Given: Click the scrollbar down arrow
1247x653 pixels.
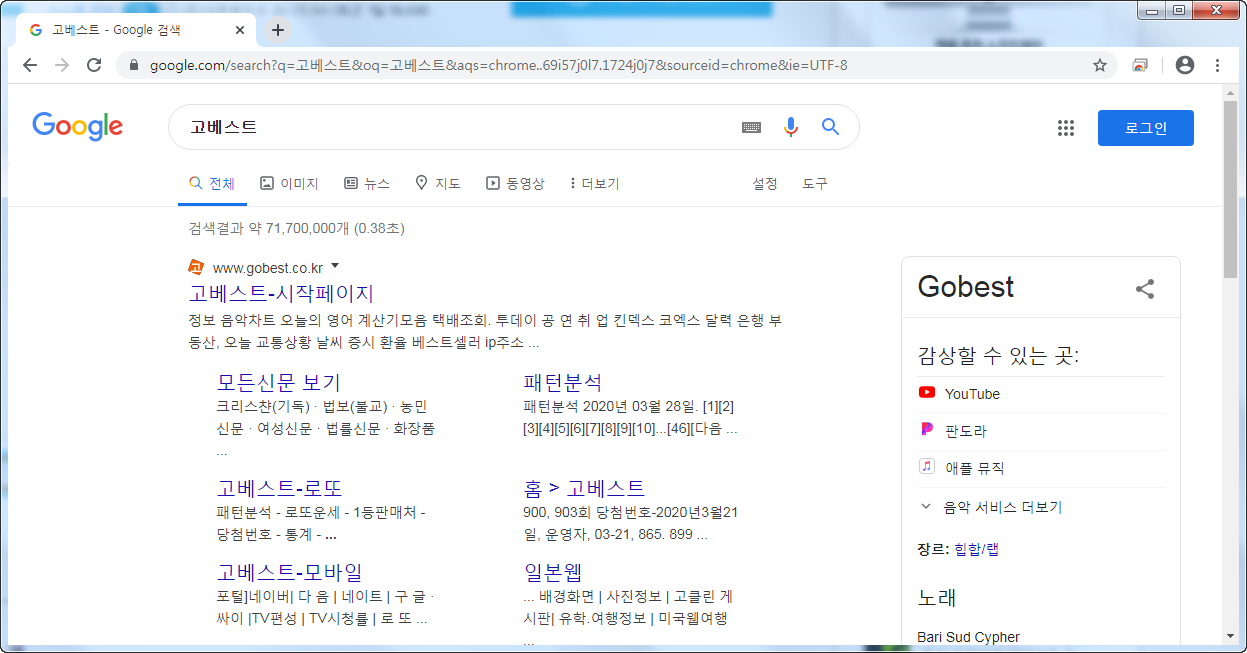Looking at the screenshot, I should [1230, 635].
